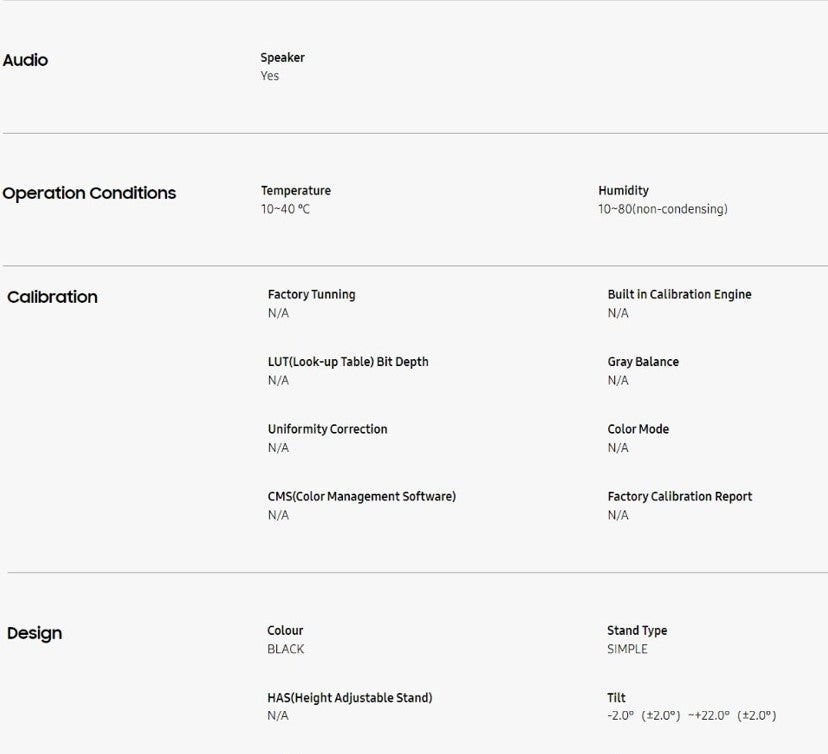Image resolution: width=828 pixels, height=754 pixels.
Task: Click the Operation Conditions heading
Action: (x=89, y=193)
